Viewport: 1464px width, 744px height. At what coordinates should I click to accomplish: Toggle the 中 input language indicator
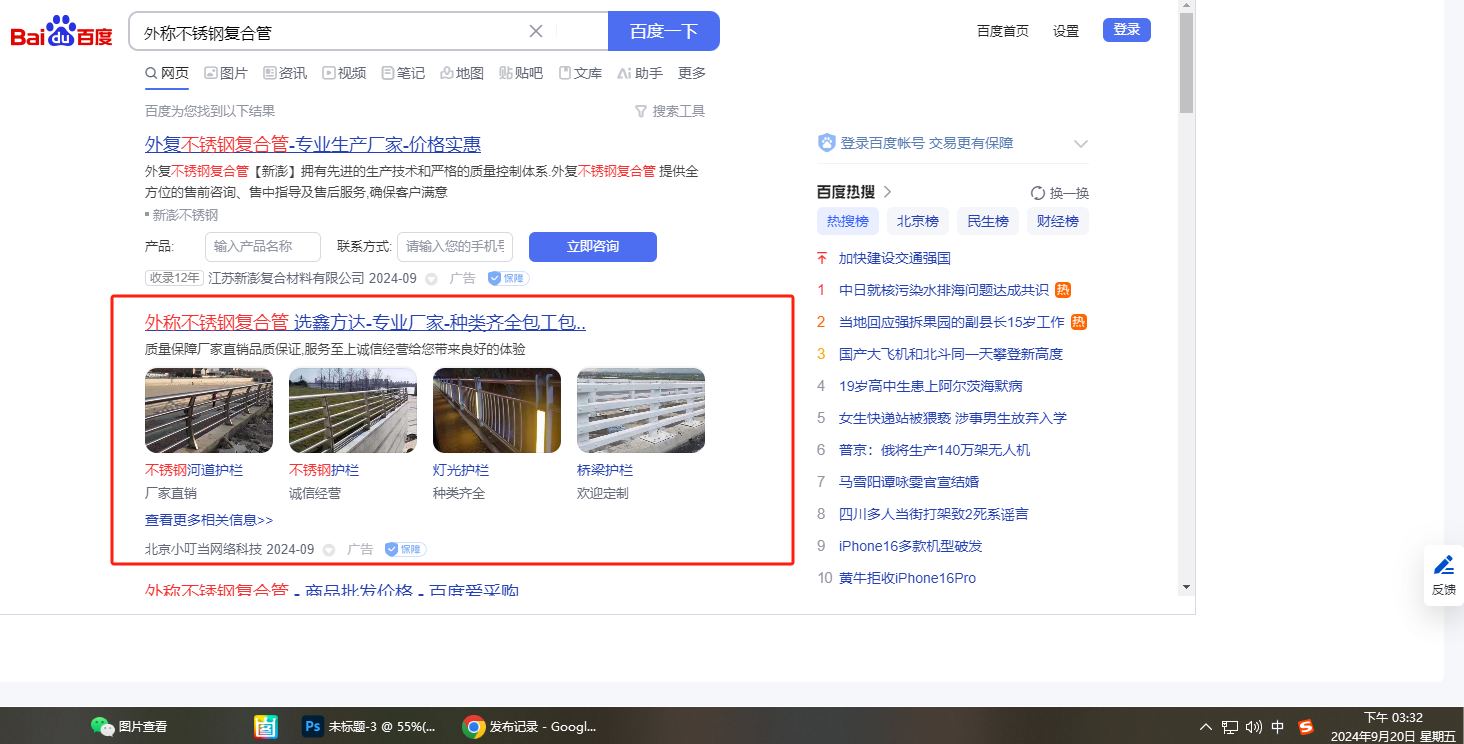[1278, 727]
